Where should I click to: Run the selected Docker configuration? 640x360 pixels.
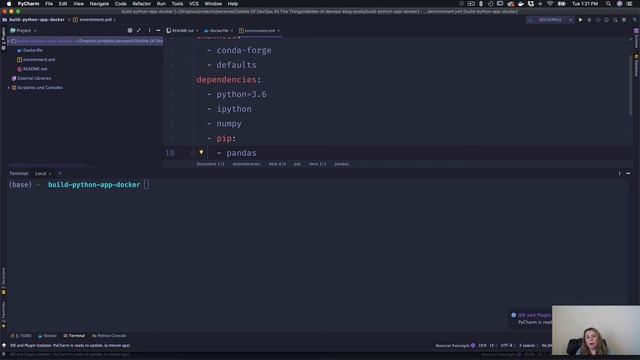coord(580,20)
